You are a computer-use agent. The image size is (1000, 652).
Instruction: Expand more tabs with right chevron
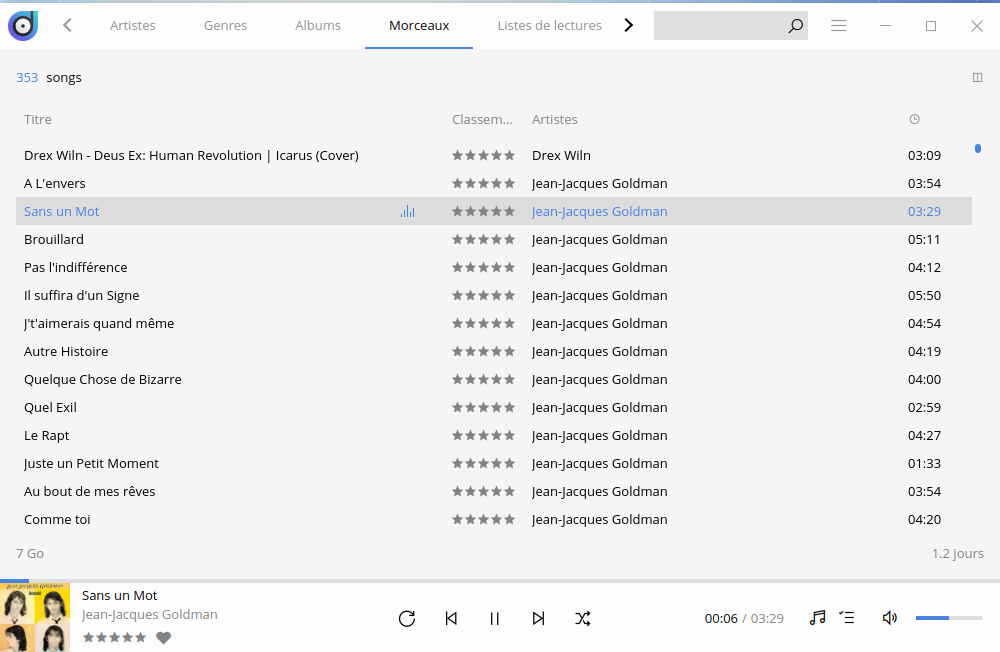pyautogui.click(x=628, y=26)
